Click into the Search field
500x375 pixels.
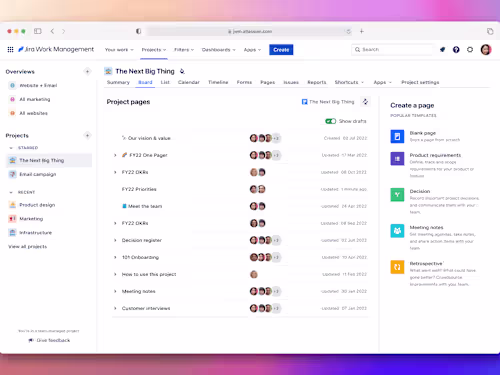pos(392,50)
